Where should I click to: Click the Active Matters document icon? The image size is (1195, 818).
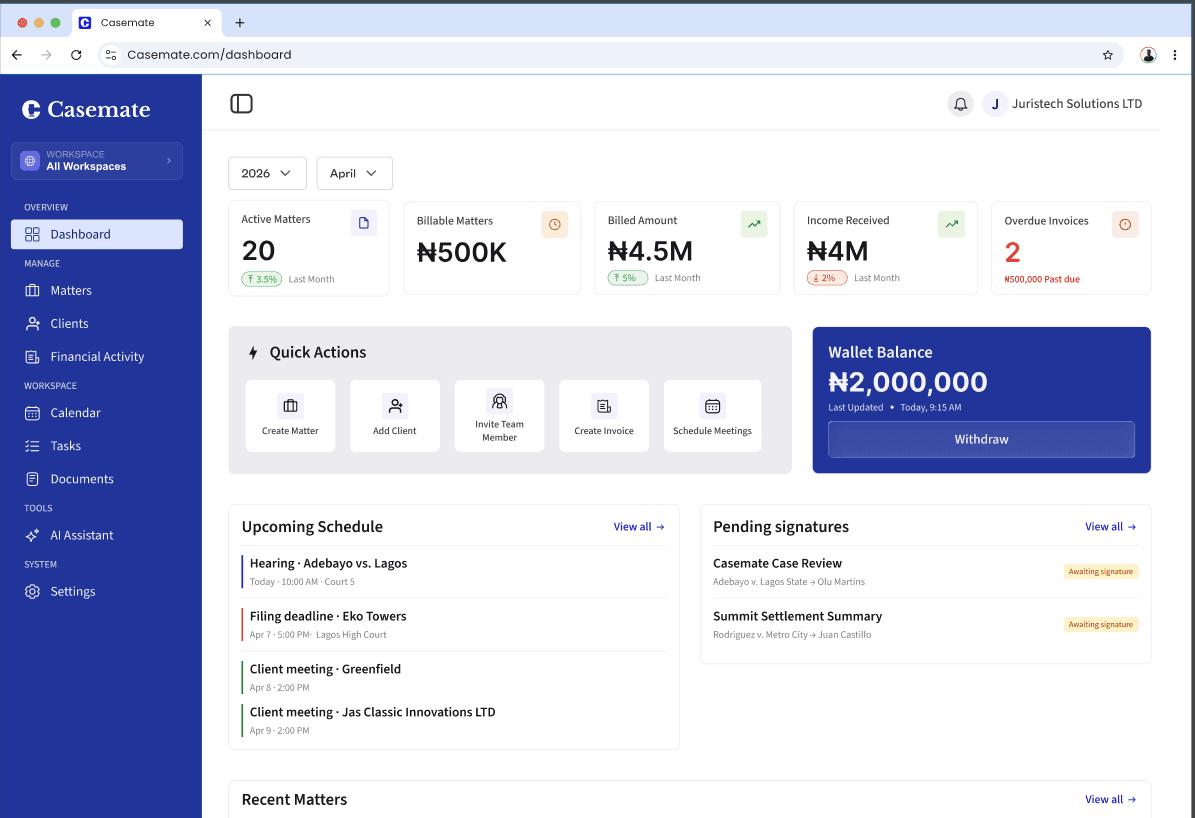364,223
